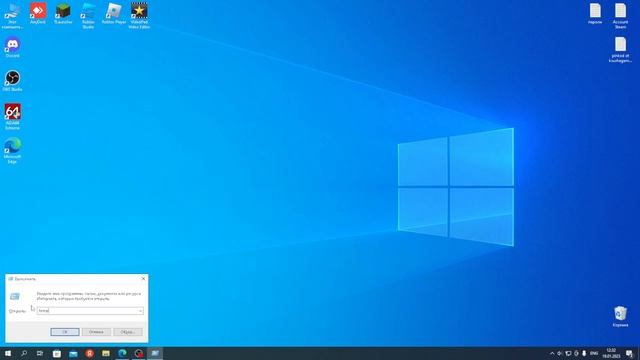This screenshot has height=360, width=640.
Task: Open the Microsoft Store taskbar icon
Action: [x=57, y=353]
